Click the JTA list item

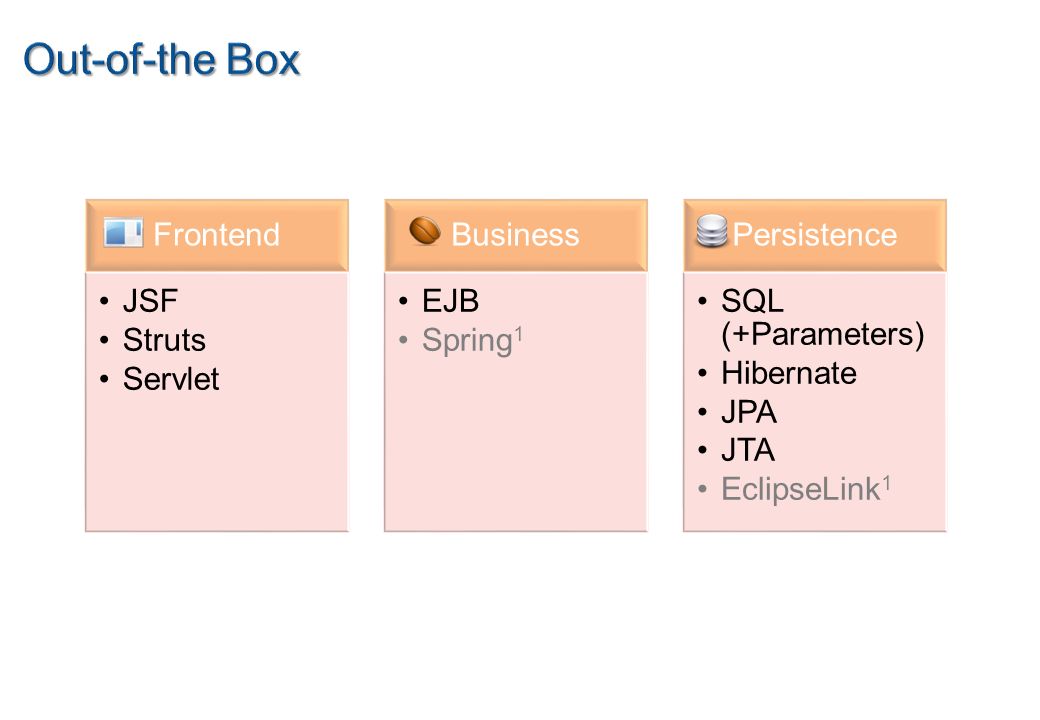[x=748, y=451]
